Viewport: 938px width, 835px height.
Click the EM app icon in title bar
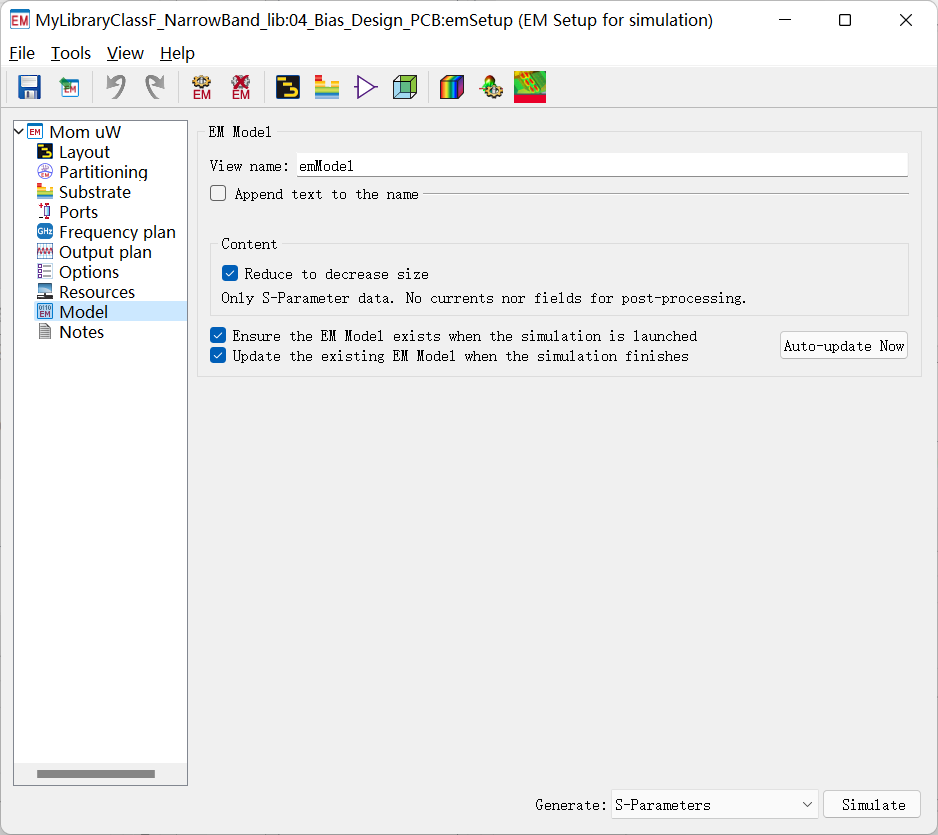point(20,20)
